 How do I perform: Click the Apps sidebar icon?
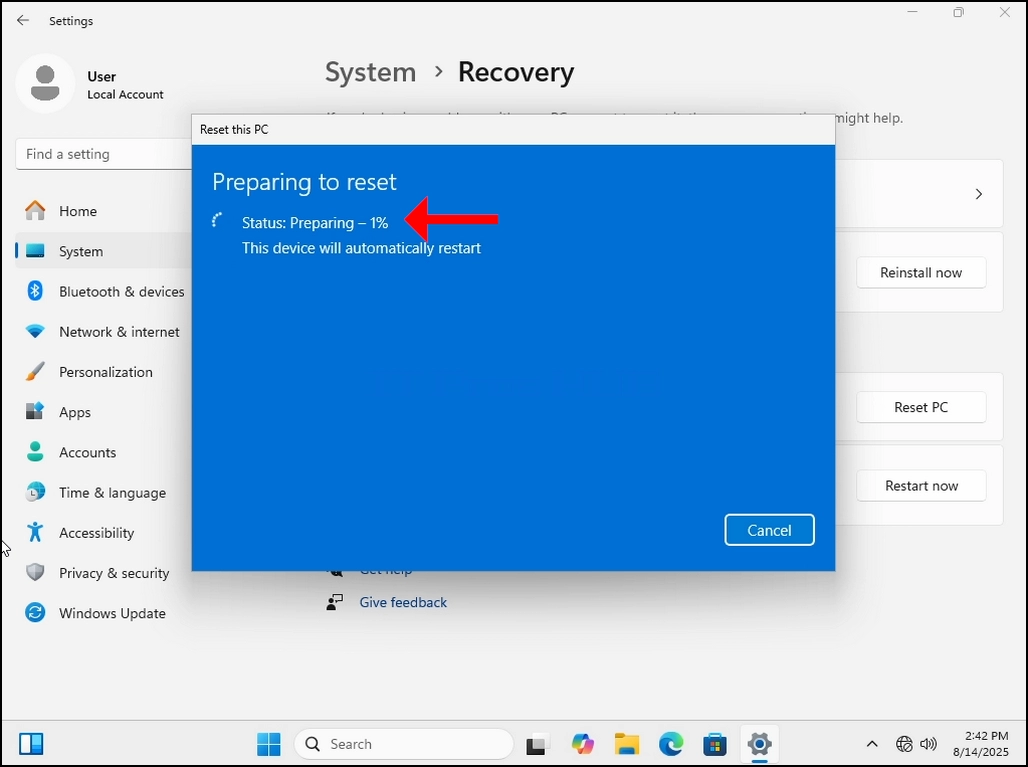tap(35, 411)
